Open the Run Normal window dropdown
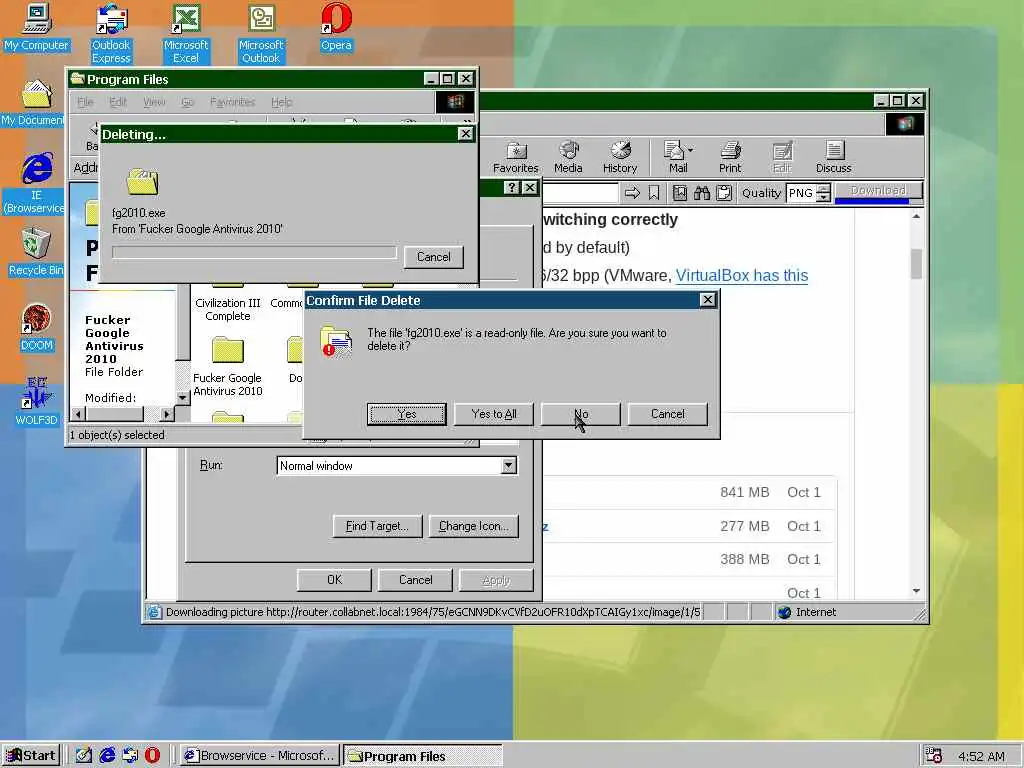Image resolution: width=1024 pixels, height=768 pixels. pos(509,466)
